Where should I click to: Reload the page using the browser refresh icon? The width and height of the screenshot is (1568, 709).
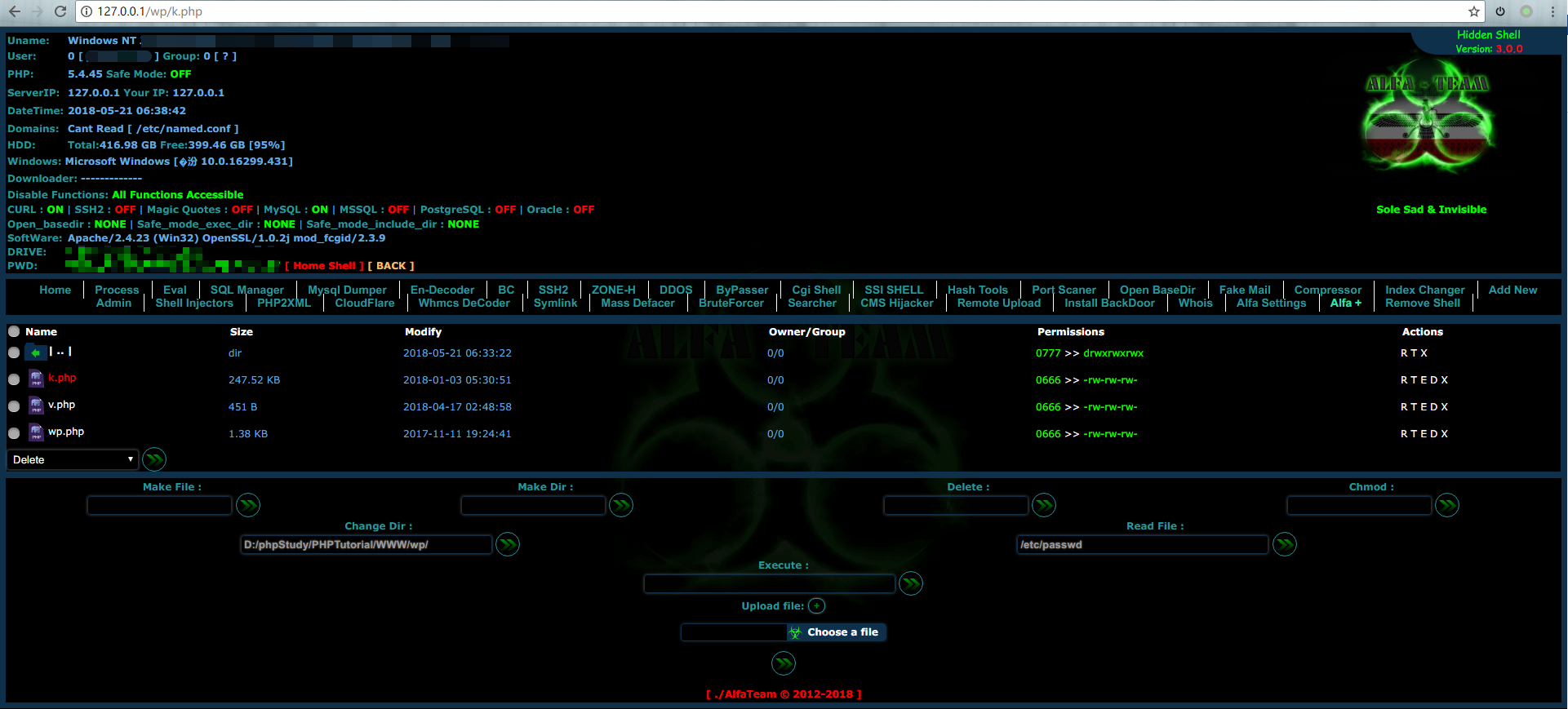tap(60, 11)
